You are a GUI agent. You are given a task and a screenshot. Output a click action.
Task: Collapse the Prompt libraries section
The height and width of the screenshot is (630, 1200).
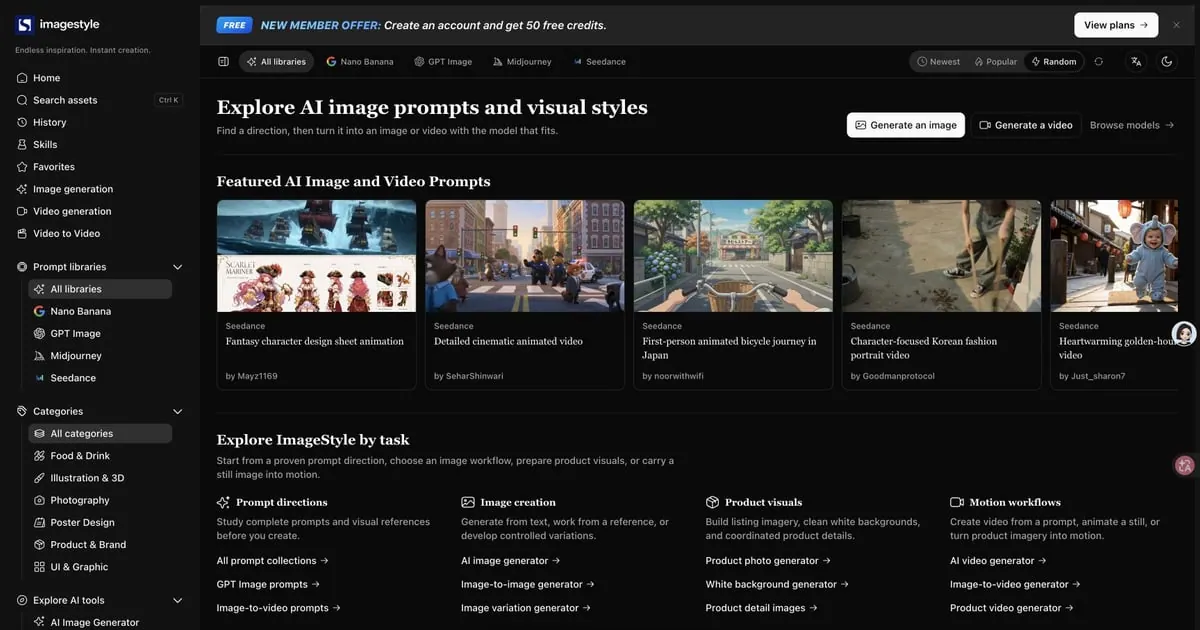click(x=178, y=267)
